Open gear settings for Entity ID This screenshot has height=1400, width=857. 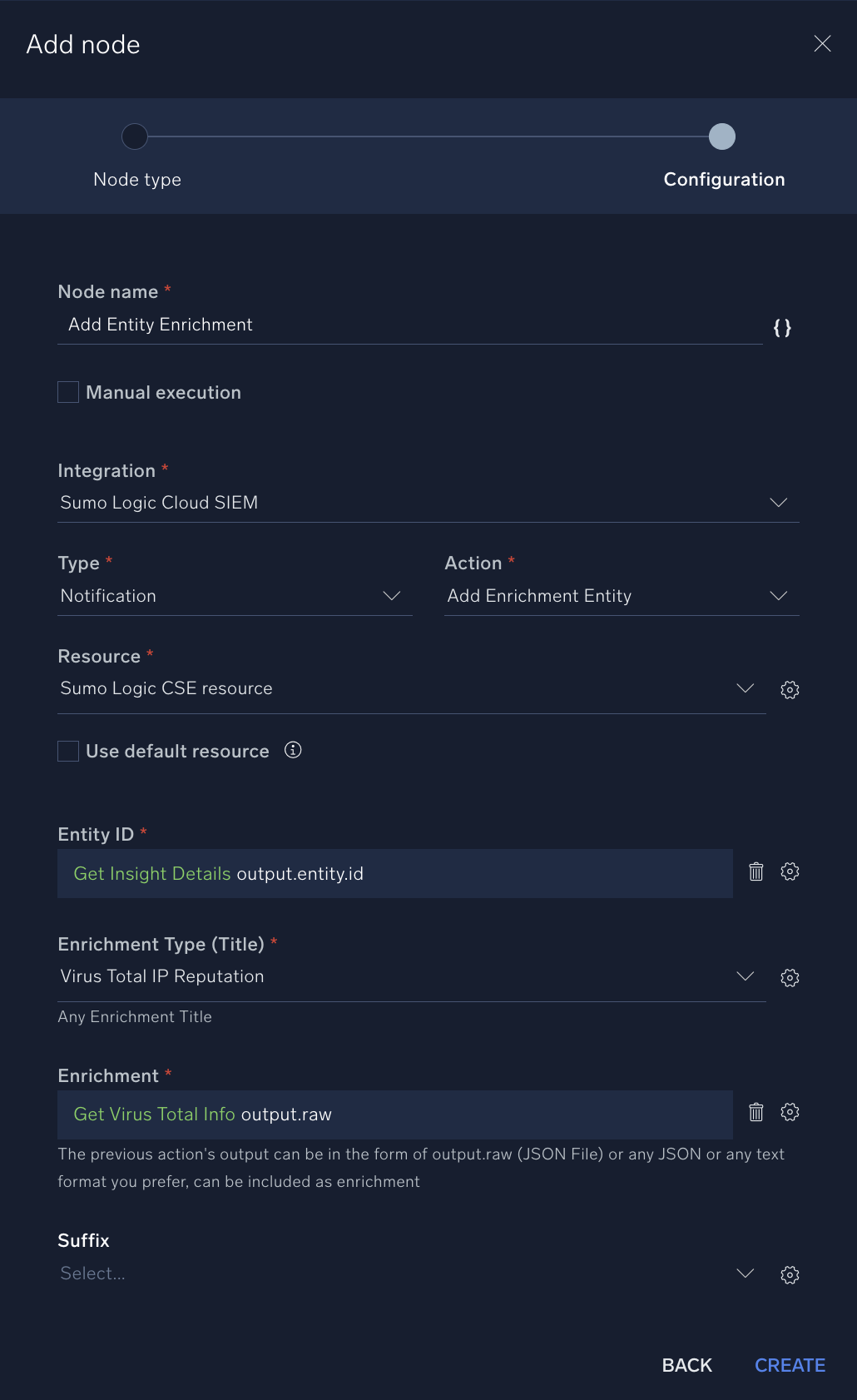pyautogui.click(x=790, y=871)
